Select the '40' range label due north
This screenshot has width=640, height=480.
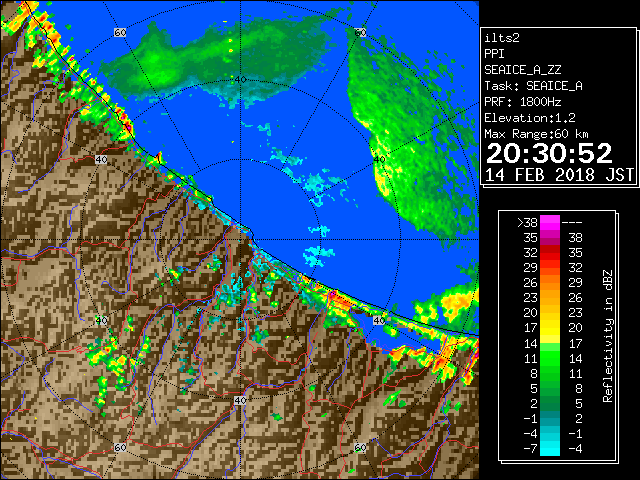tap(240, 80)
